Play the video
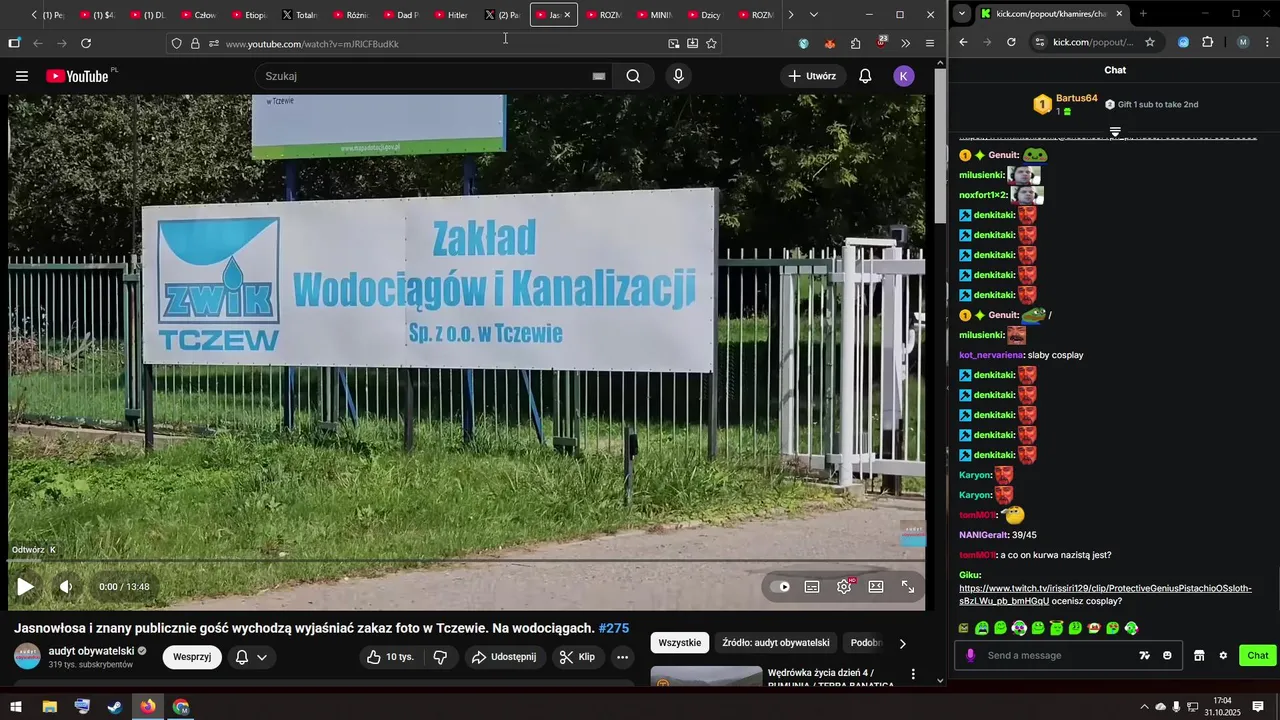Viewport: 1280px width, 720px height. [x=26, y=587]
